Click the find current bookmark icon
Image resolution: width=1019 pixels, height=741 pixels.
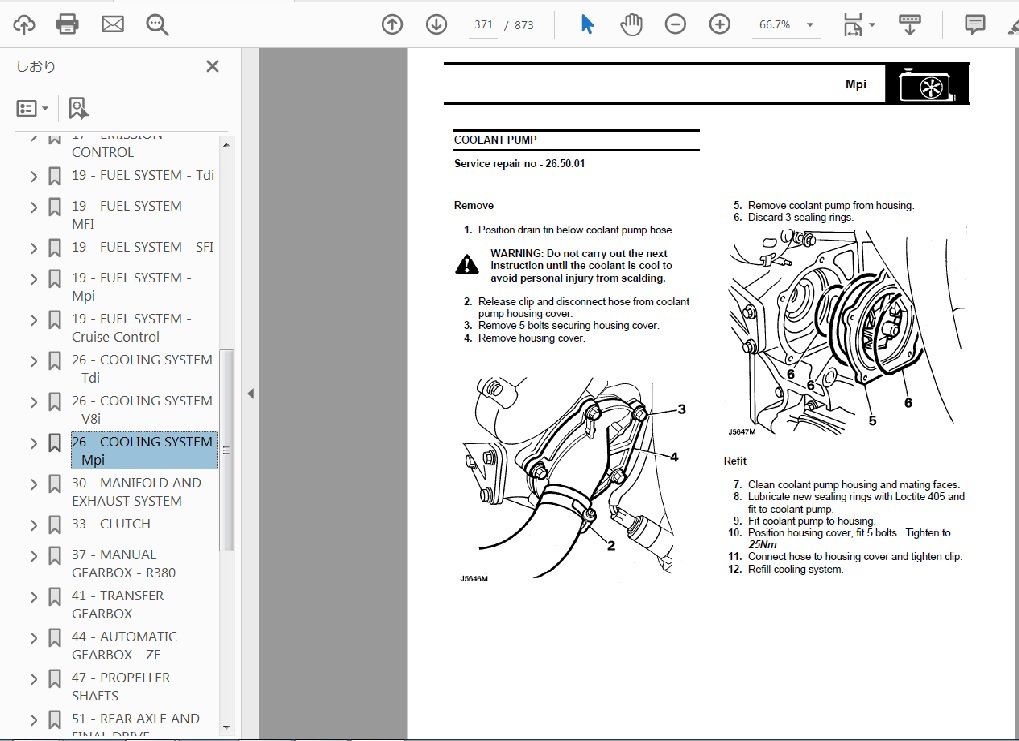pyautogui.click(x=78, y=108)
